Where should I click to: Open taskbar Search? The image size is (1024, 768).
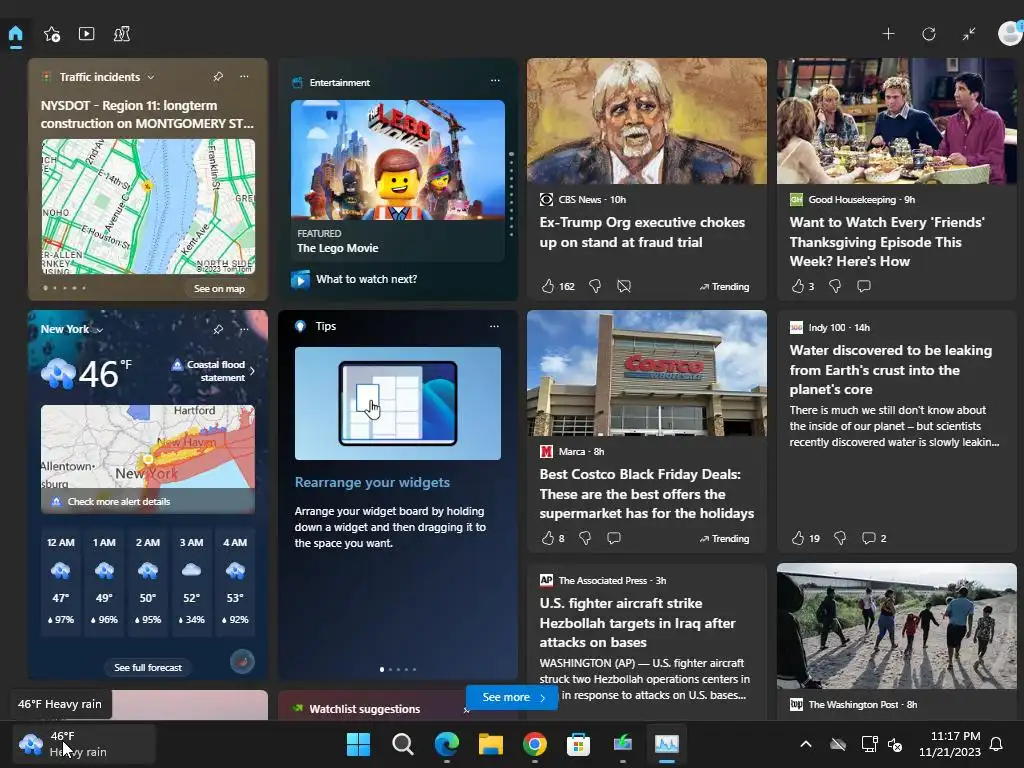pyautogui.click(x=402, y=744)
